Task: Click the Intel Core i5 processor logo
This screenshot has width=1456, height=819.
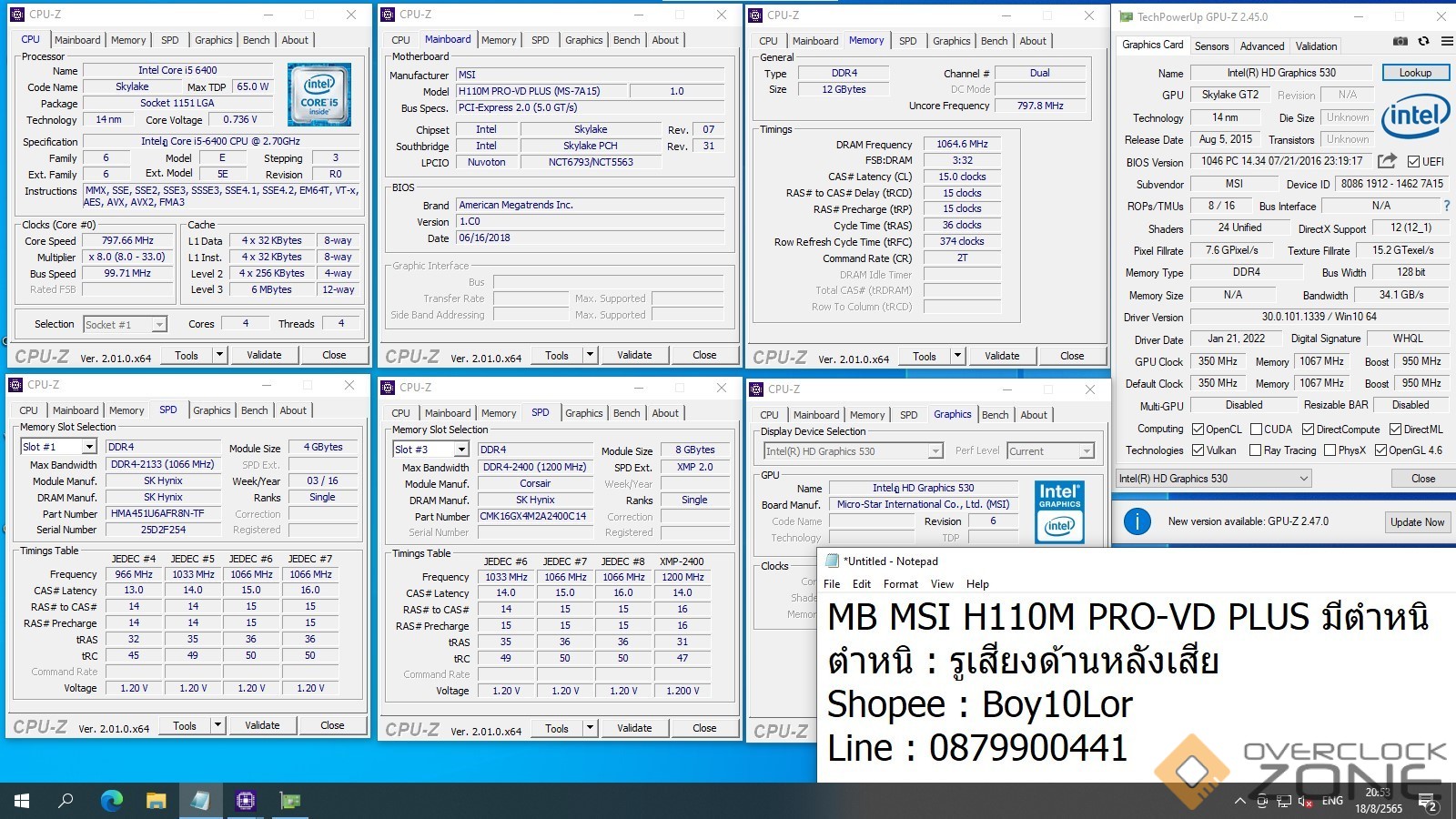Action: 318,95
